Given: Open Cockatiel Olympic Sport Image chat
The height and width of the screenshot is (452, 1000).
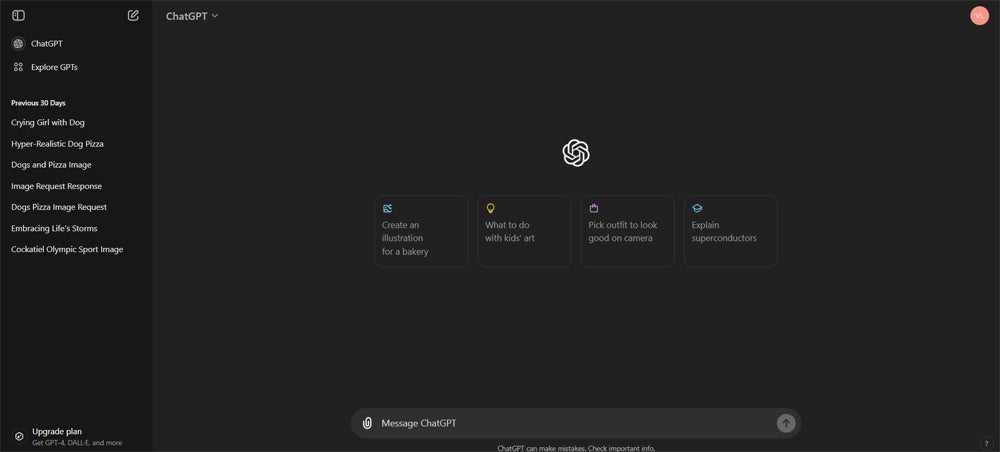Looking at the screenshot, I should pos(67,249).
